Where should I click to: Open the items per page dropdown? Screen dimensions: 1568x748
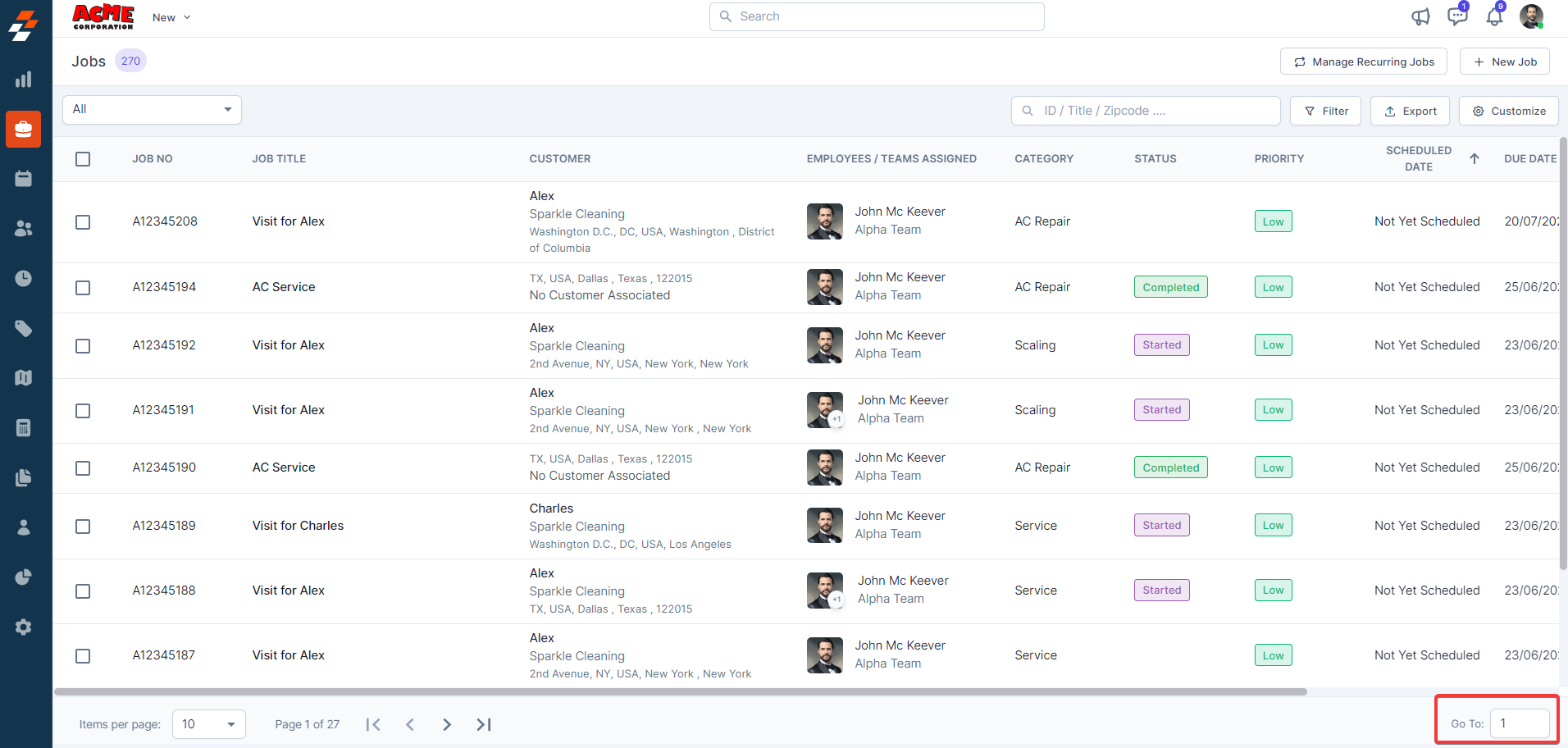208,724
